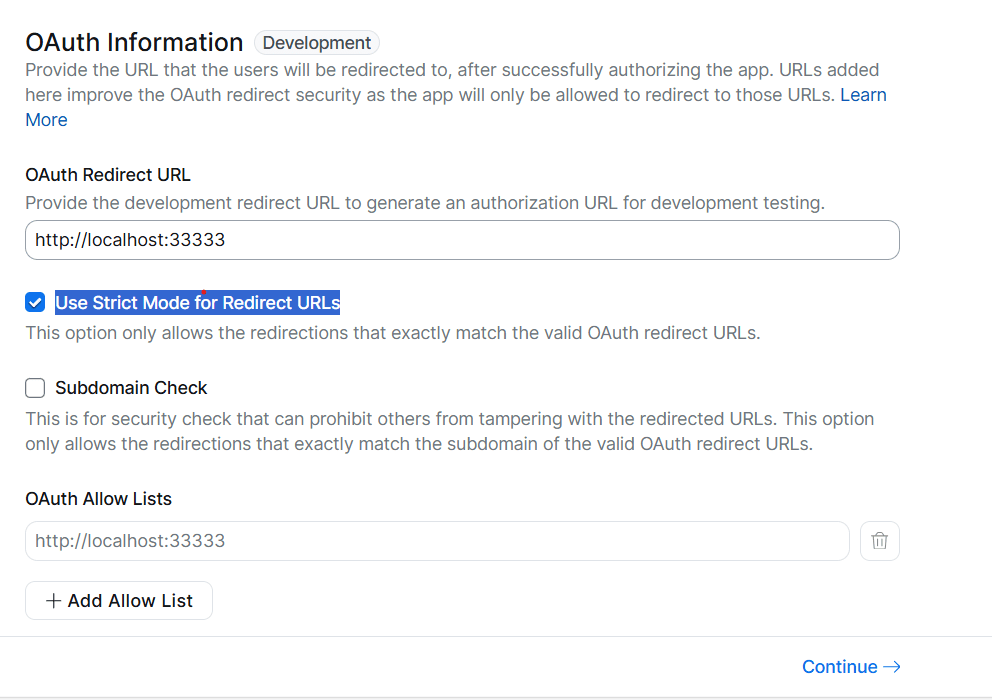This screenshot has width=992, height=700.
Task: Click the Add Allow List button
Action: click(118, 600)
